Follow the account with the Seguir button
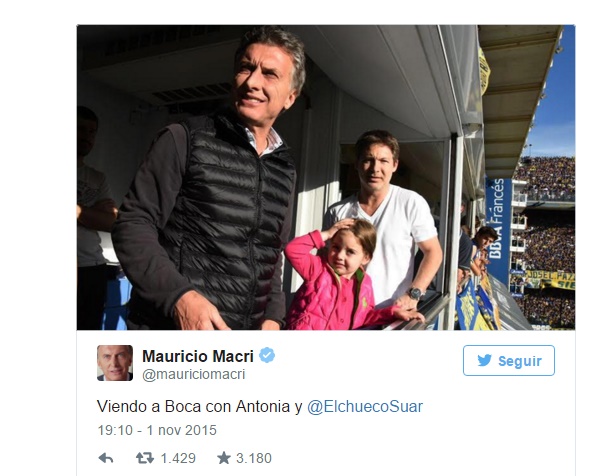 pyautogui.click(x=509, y=360)
